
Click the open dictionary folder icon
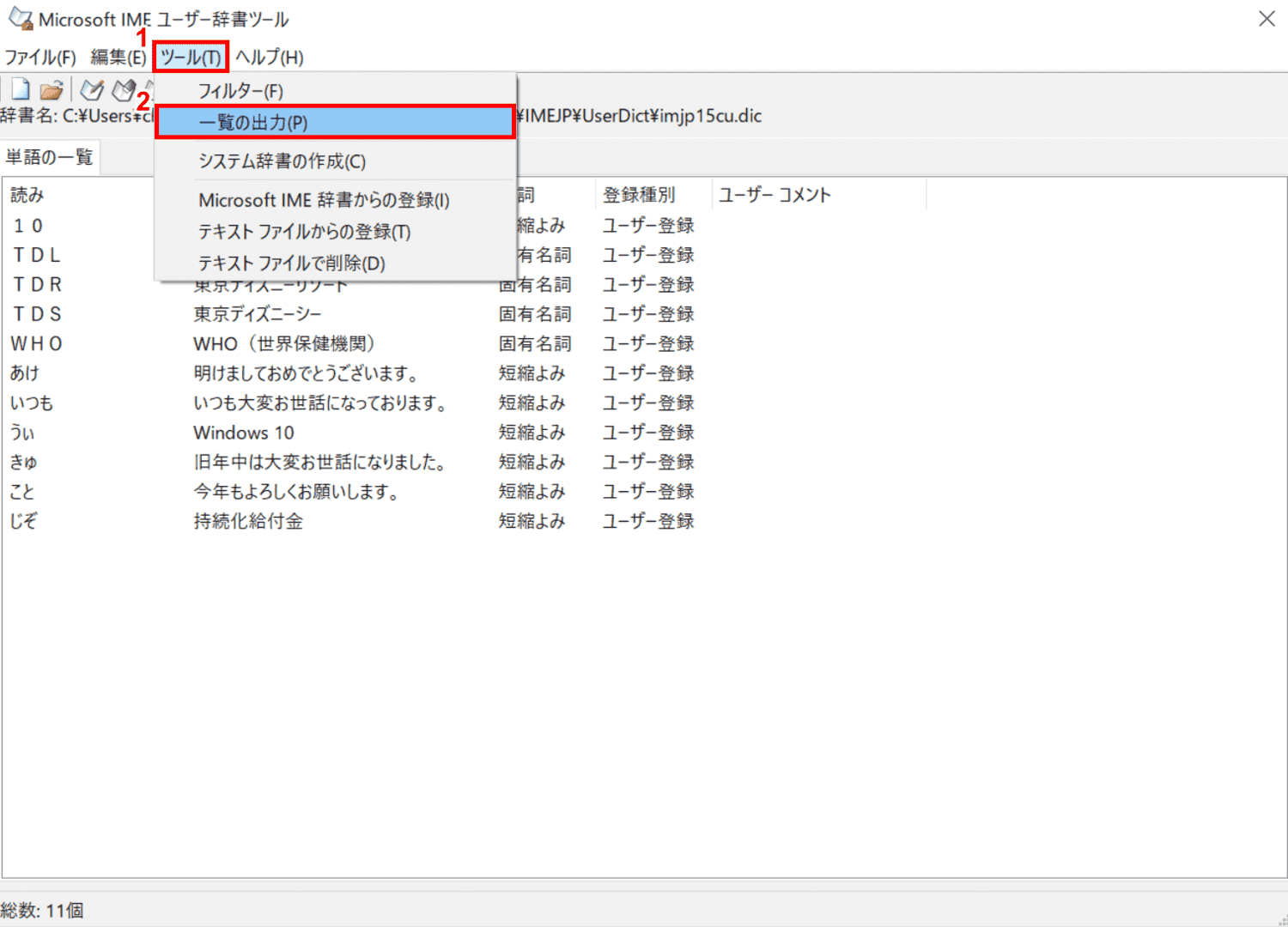[x=52, y=89]
